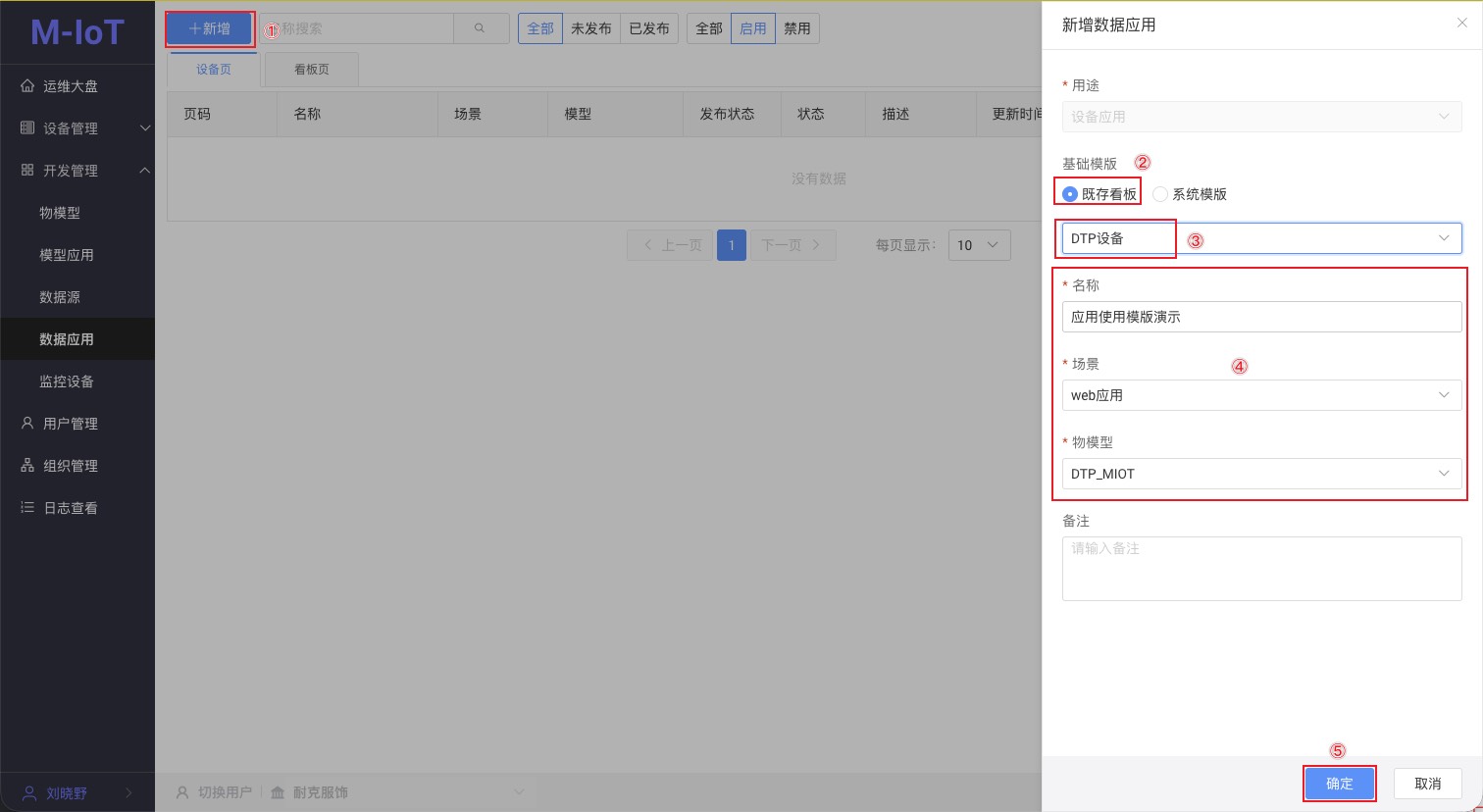Open the 物模型 DTP_MIOT dropdown
The image size is (1483, 812).
[1261, 474]
